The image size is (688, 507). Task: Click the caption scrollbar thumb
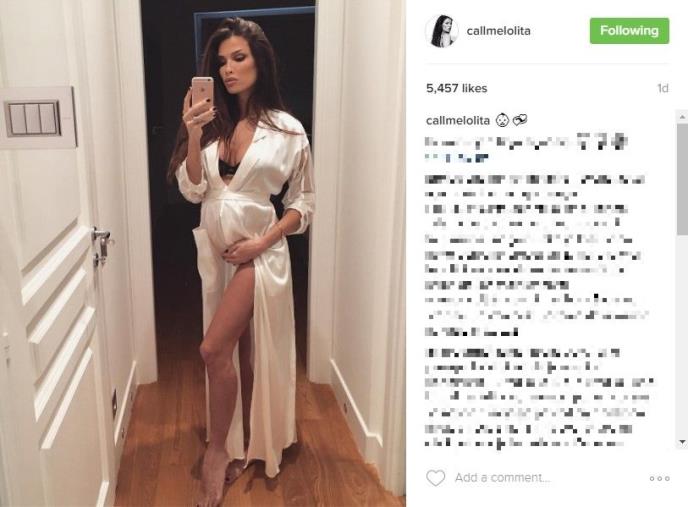pyautogui.click(x=682, y=178)
